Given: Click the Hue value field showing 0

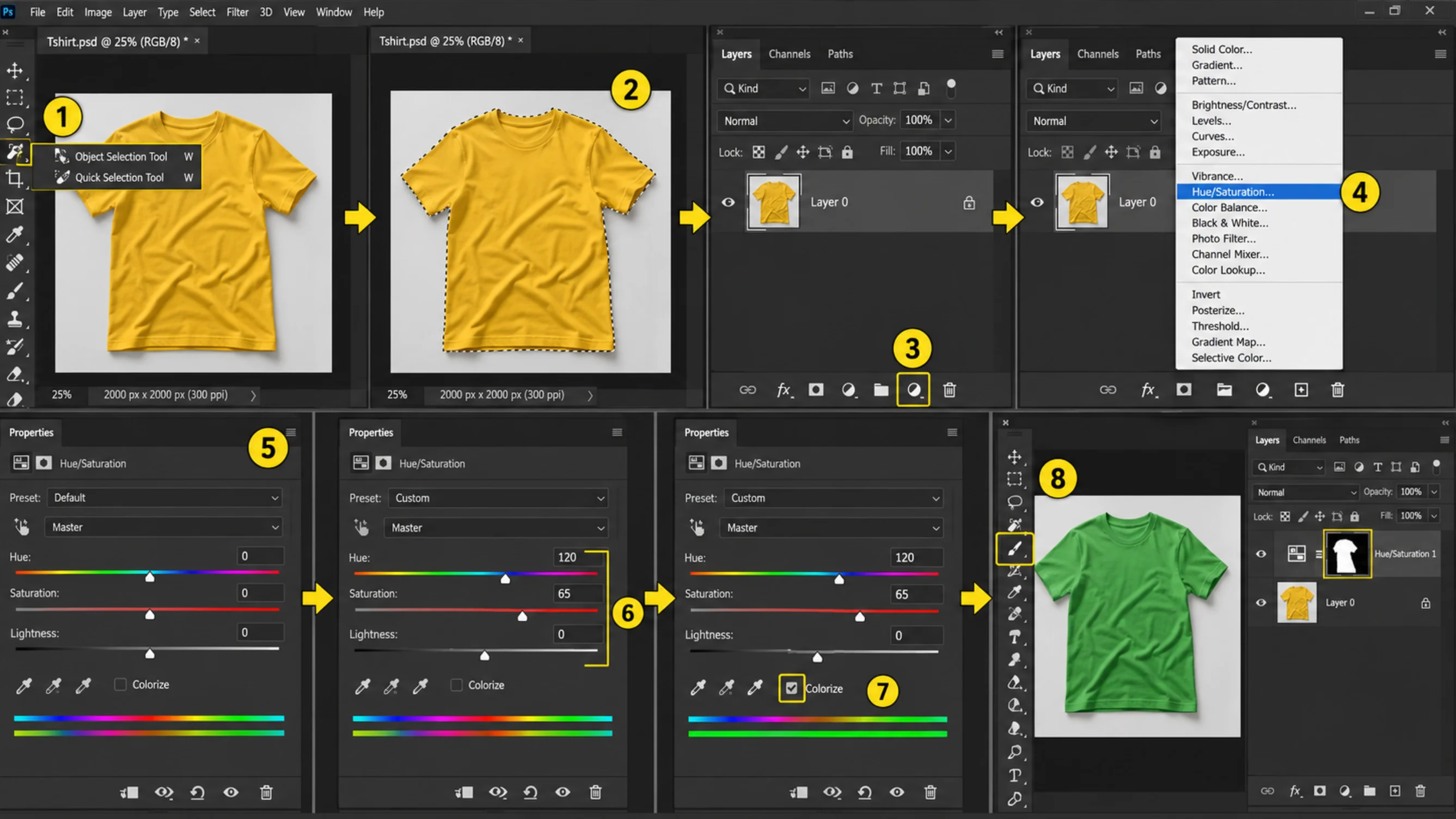Looking at the screenshot, I should click(261, 555).
